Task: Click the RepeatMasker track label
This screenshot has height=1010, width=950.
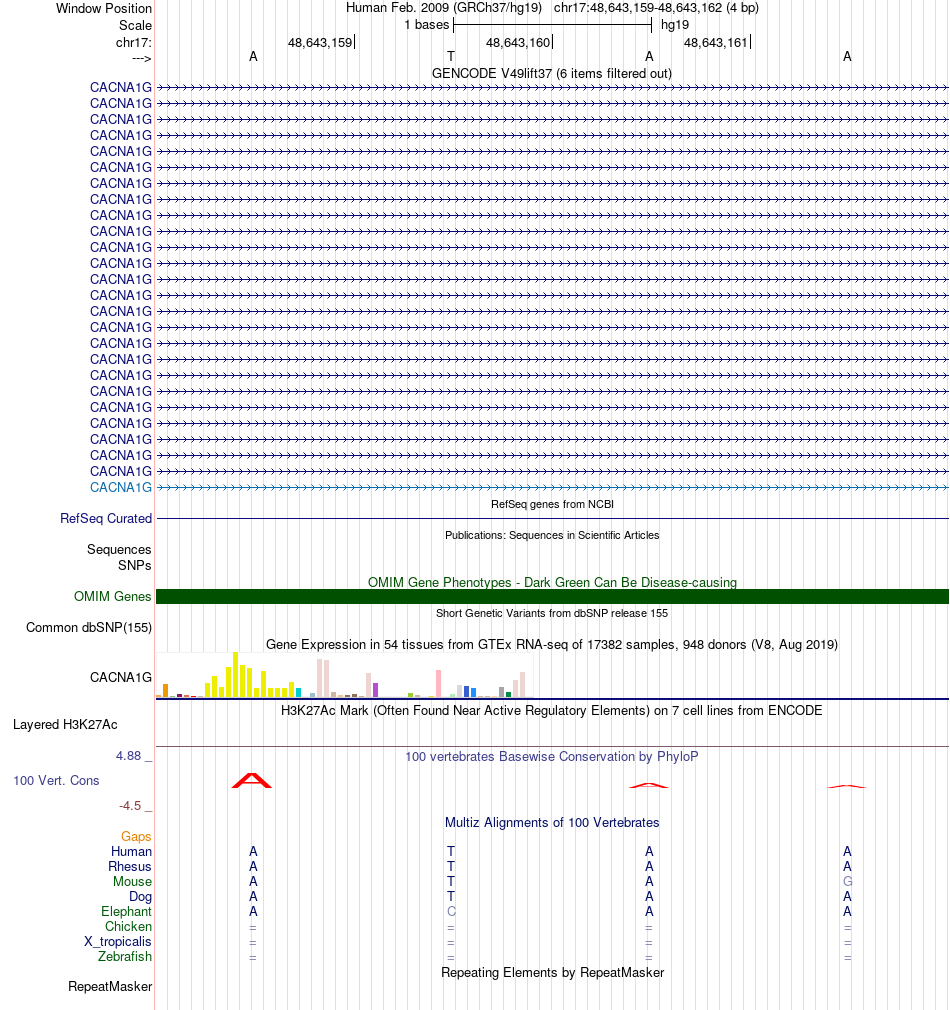Action: coord(110,987)
